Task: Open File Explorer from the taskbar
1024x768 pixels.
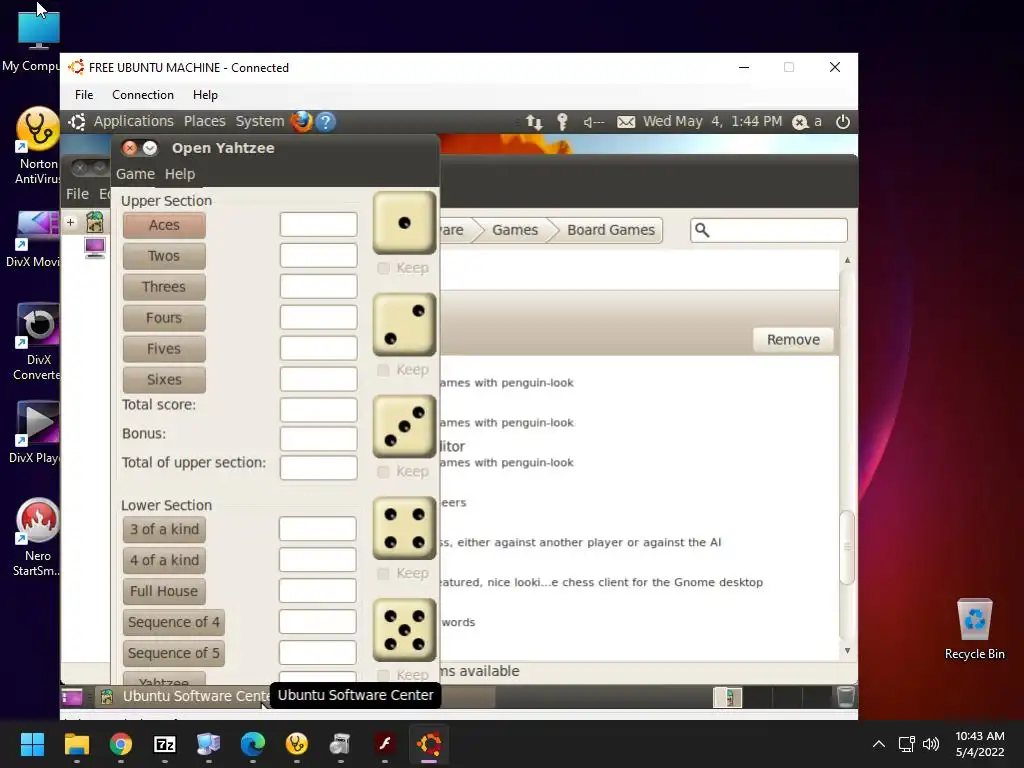Action: 76,744
